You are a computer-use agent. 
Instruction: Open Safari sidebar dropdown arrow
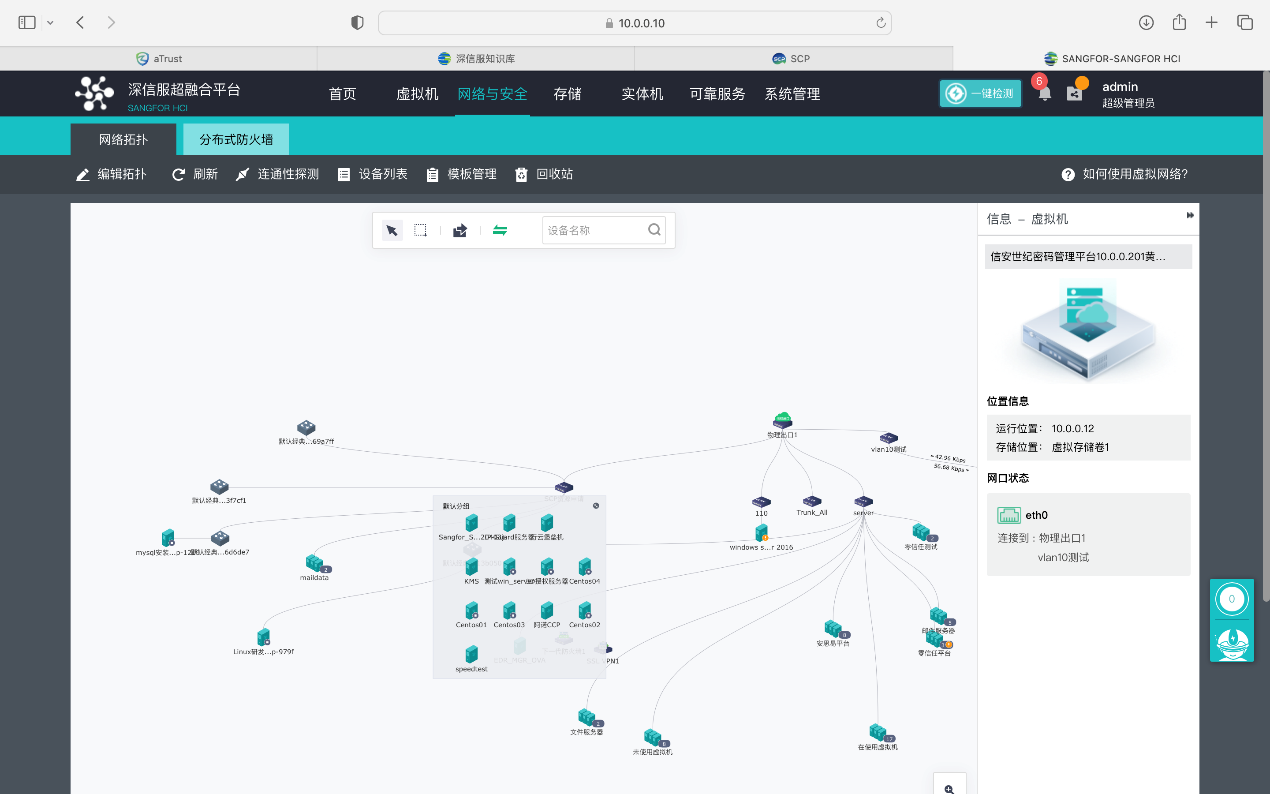(x=50, y=22)
